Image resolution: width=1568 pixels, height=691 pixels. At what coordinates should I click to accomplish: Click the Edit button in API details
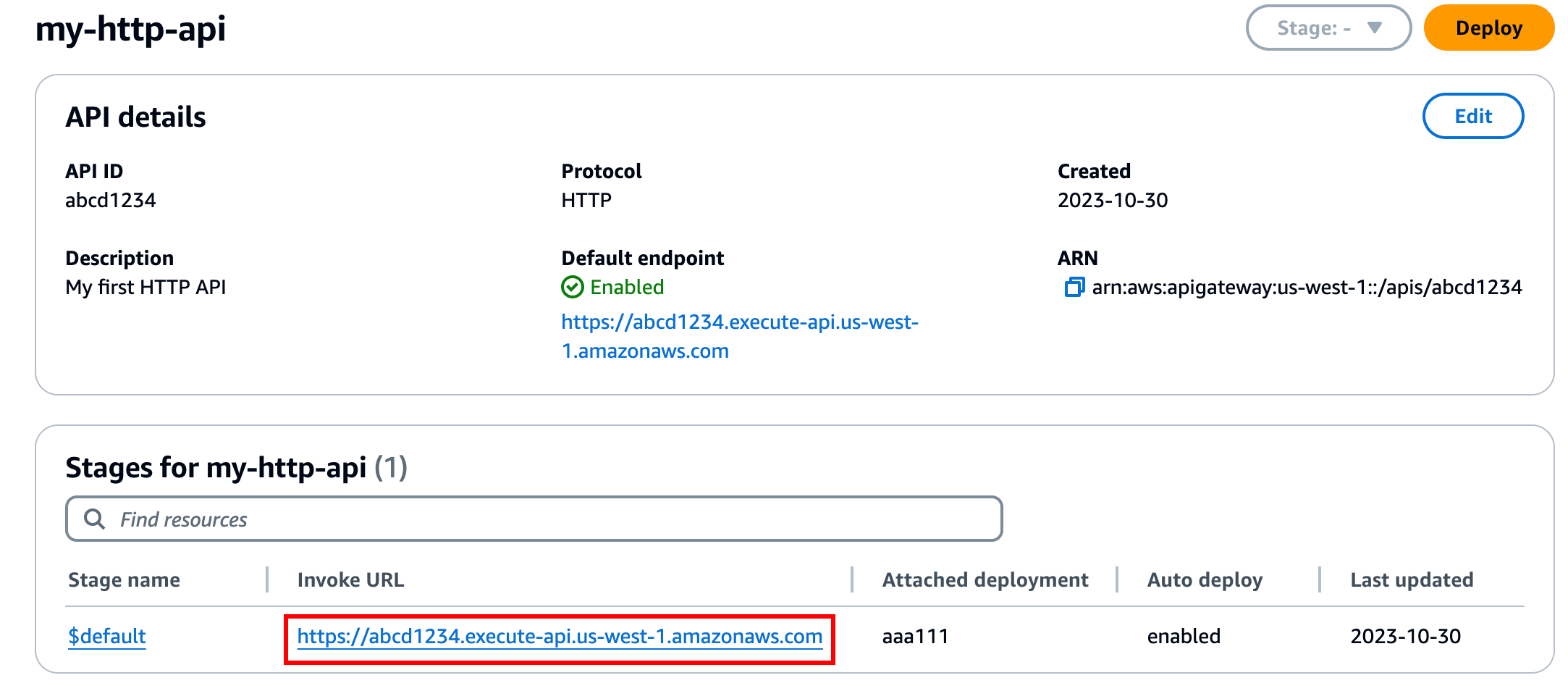[1473, 116]
